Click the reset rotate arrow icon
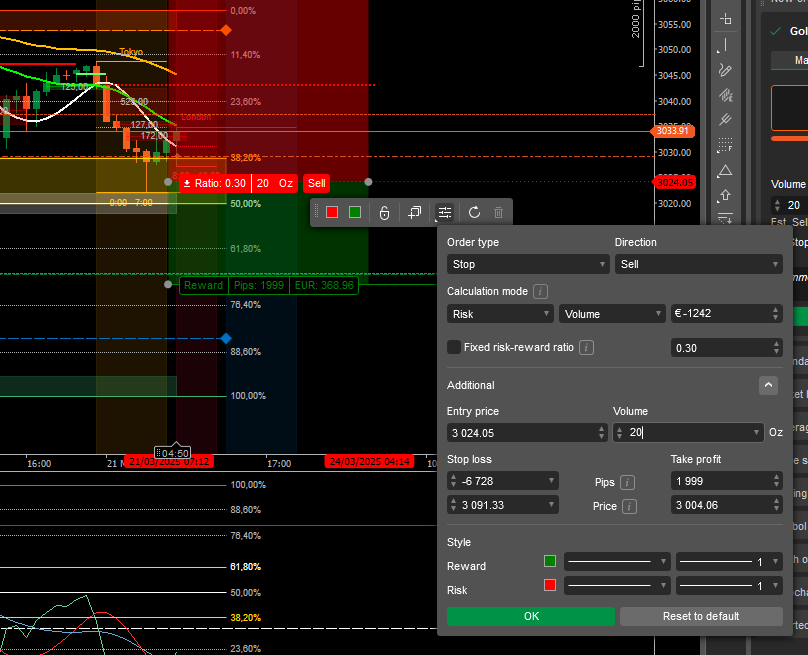Screen dimensions: 808x655 pyautogui.click(x=475, y=212)
